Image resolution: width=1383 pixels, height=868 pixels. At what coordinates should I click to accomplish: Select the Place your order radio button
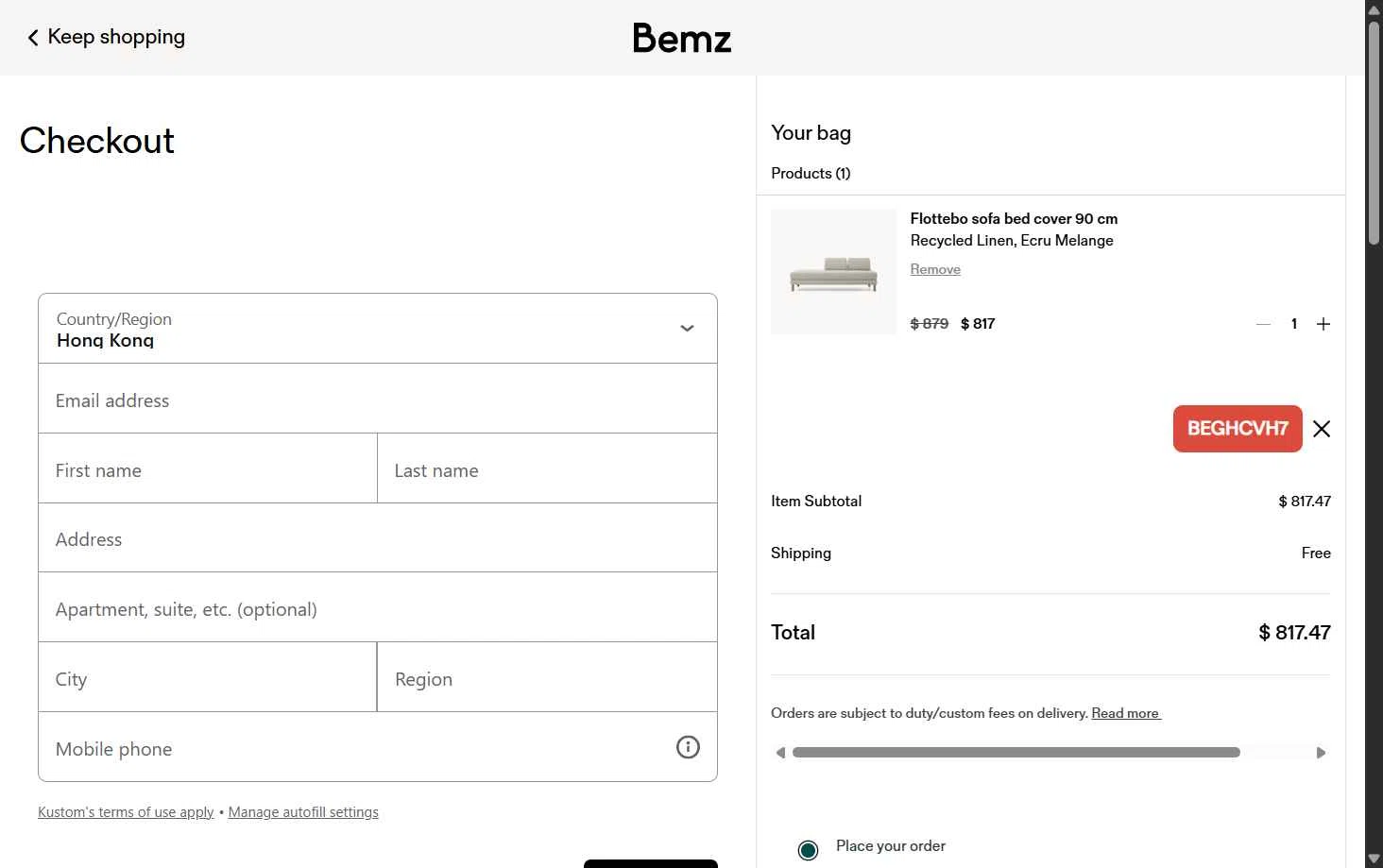click(x=808, y=850)
